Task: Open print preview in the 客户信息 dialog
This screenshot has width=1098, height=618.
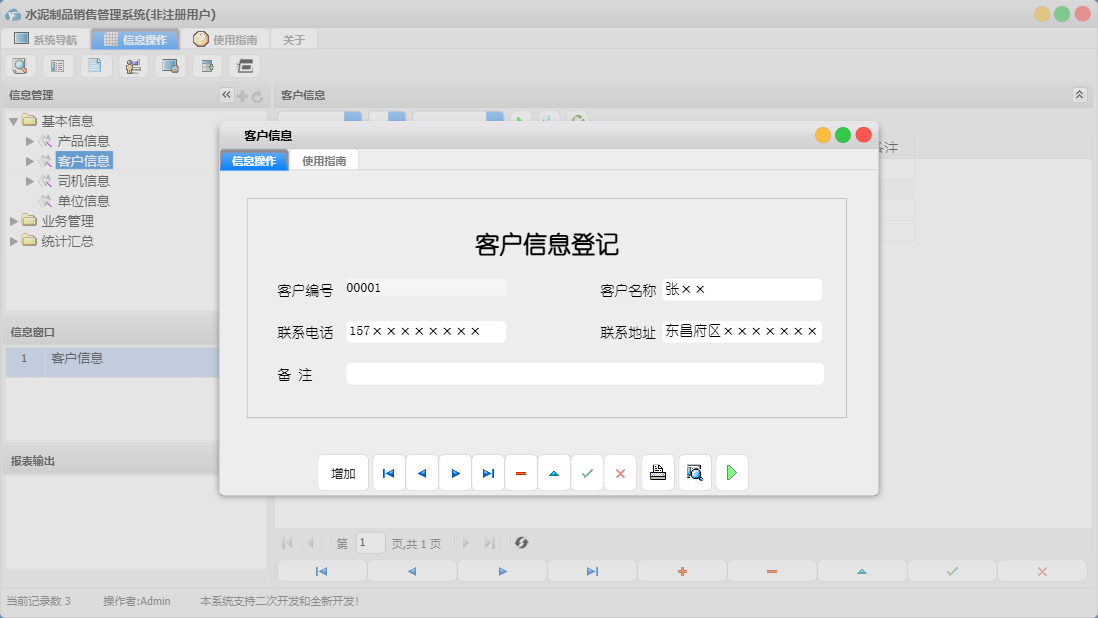Action: point(694,472)
